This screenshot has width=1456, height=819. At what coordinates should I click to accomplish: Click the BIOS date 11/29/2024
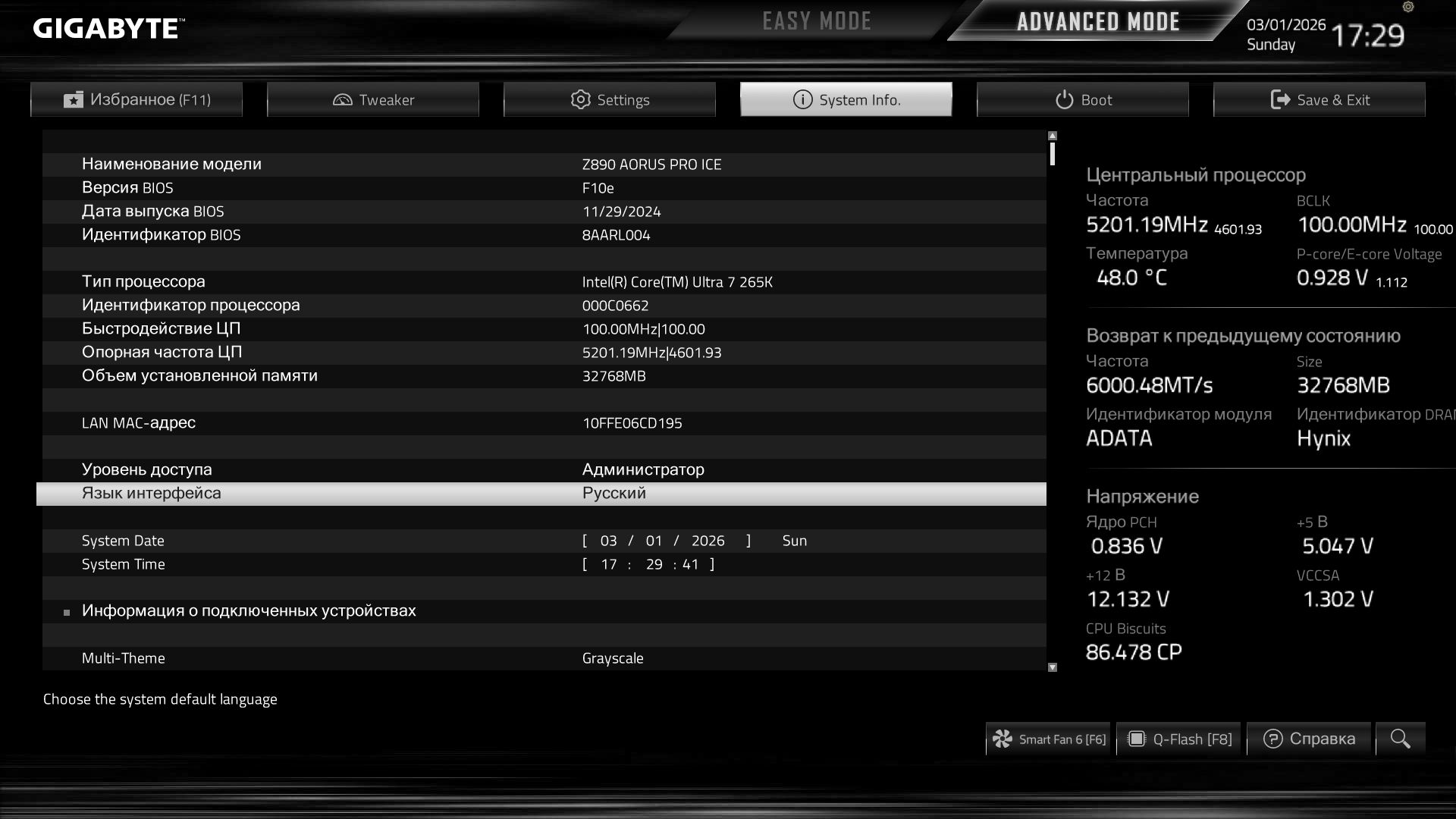click(622, 212)
